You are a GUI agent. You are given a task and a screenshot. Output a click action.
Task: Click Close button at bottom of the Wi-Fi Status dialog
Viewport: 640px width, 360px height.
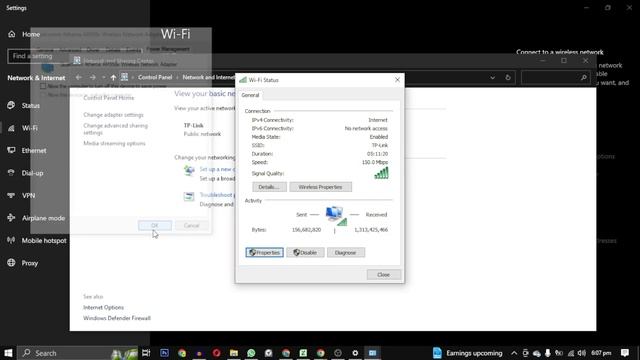click(383, 275)
